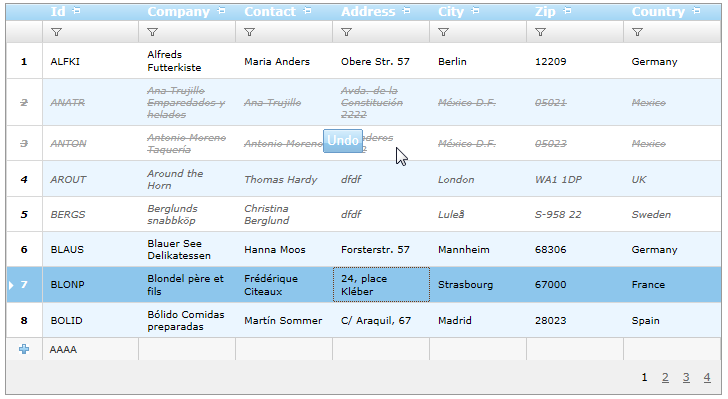Pin the Zip column

click(x=567, y=10)
